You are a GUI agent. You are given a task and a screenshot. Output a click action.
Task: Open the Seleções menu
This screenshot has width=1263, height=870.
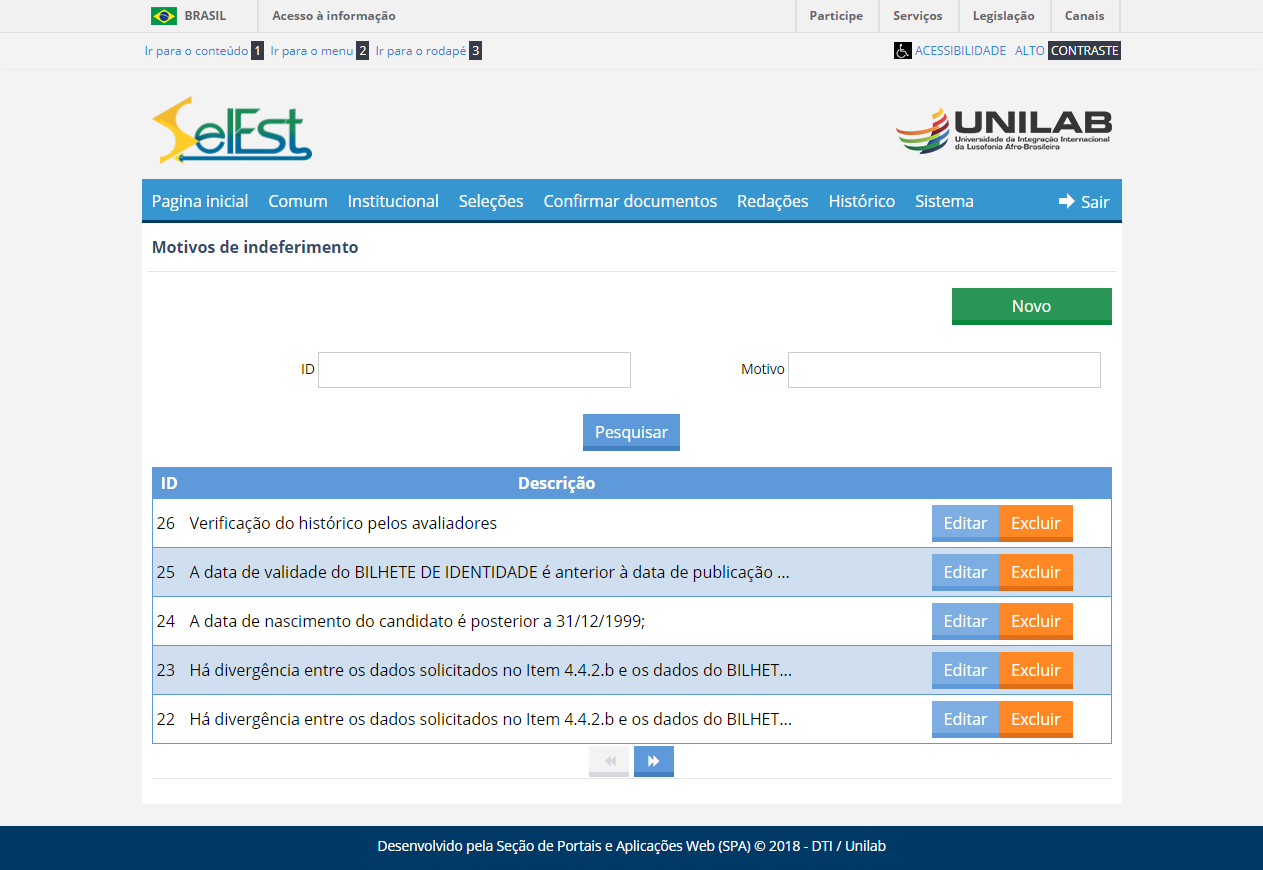tap(491, 201)
